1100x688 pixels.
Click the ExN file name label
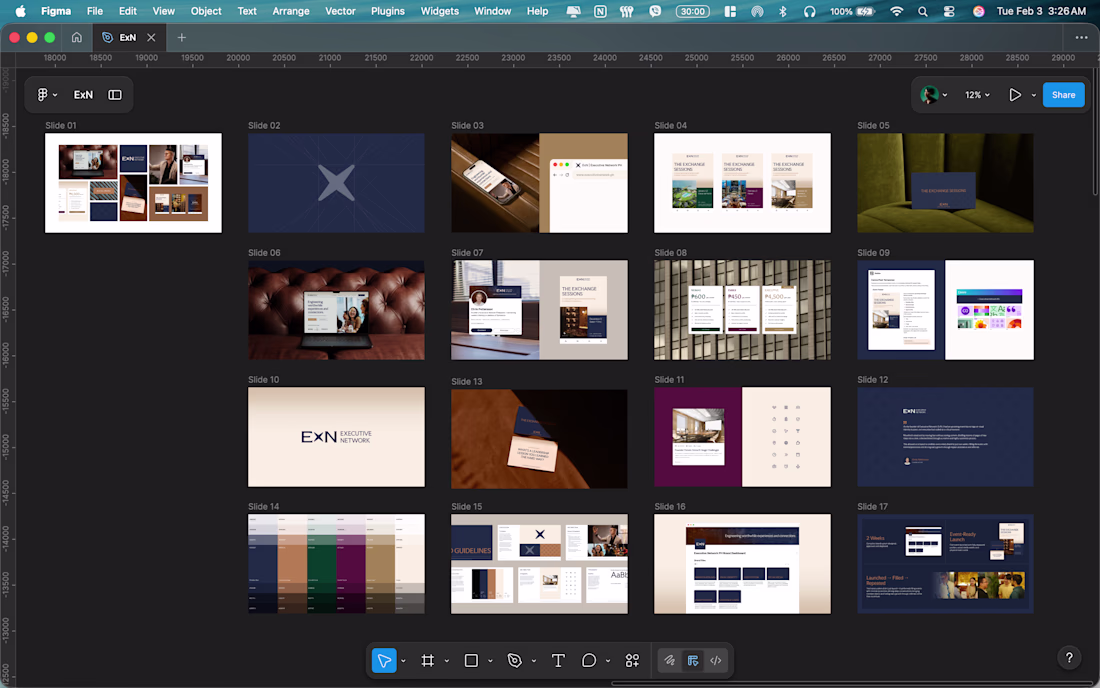pyautogui.click(x=83, y=95)
